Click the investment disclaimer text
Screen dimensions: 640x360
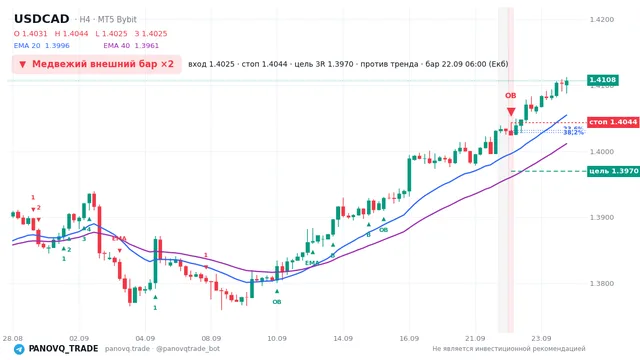point(509,349)
